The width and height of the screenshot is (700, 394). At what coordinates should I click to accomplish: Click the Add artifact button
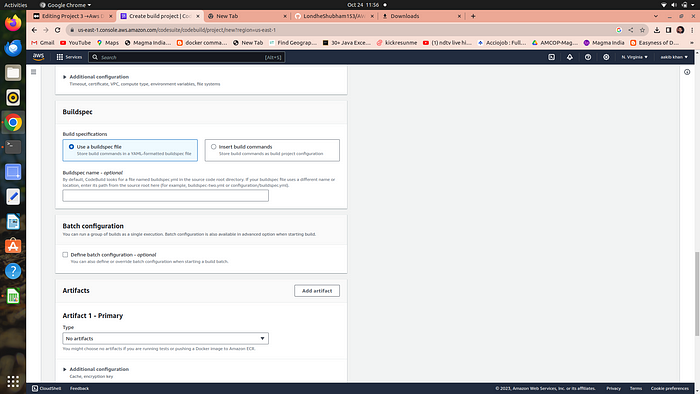tap(317, 290)
